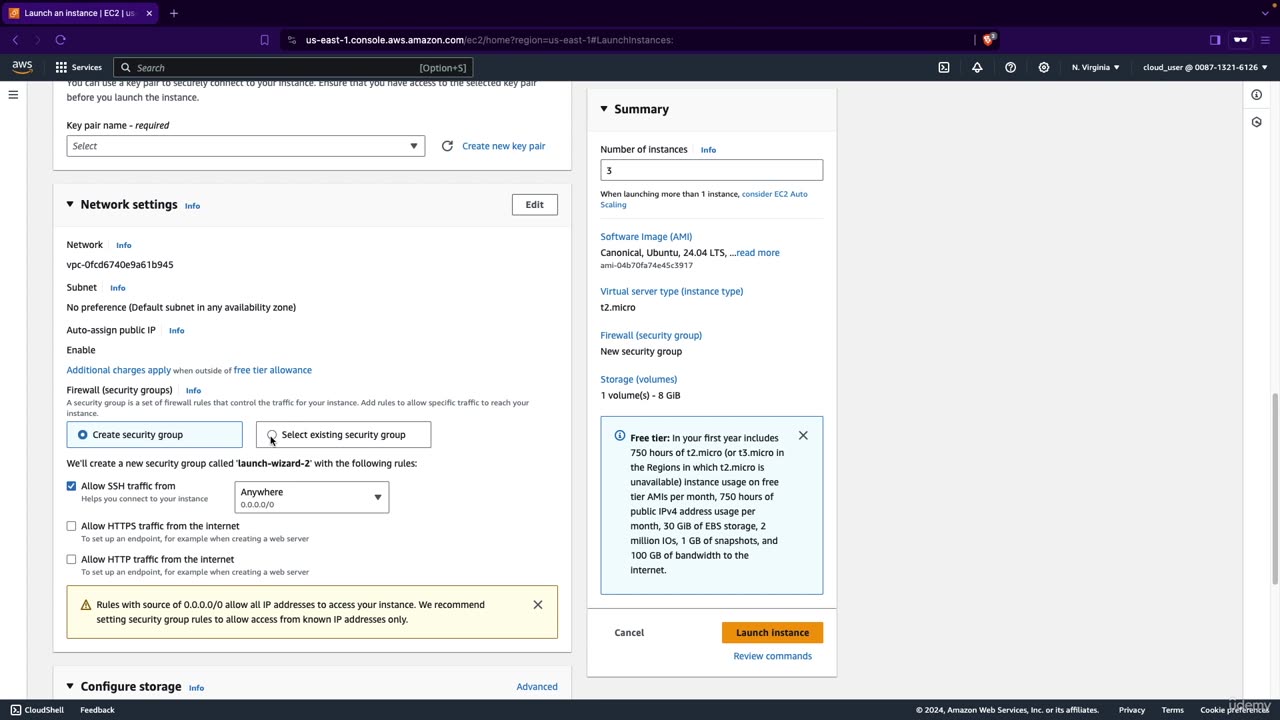Open Review commands link
Viewport: 1280px width, 720px height.
click(773, 656)
